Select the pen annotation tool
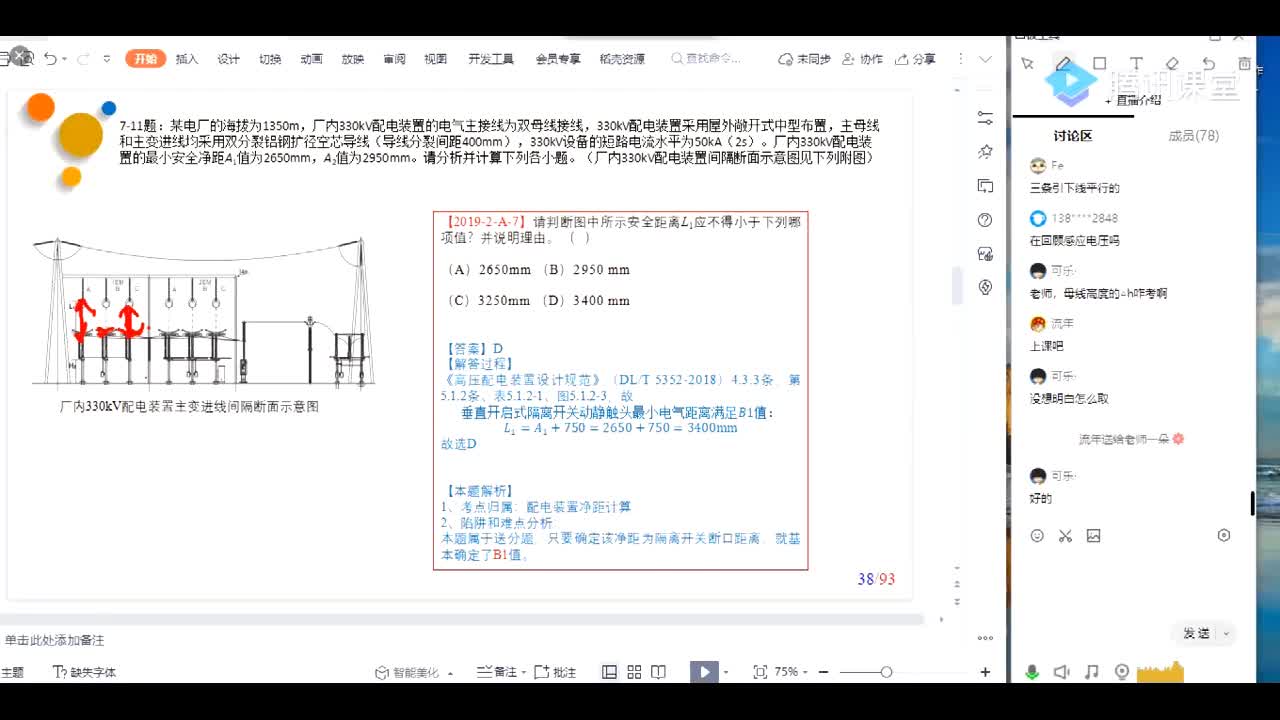 [1064, 64]
